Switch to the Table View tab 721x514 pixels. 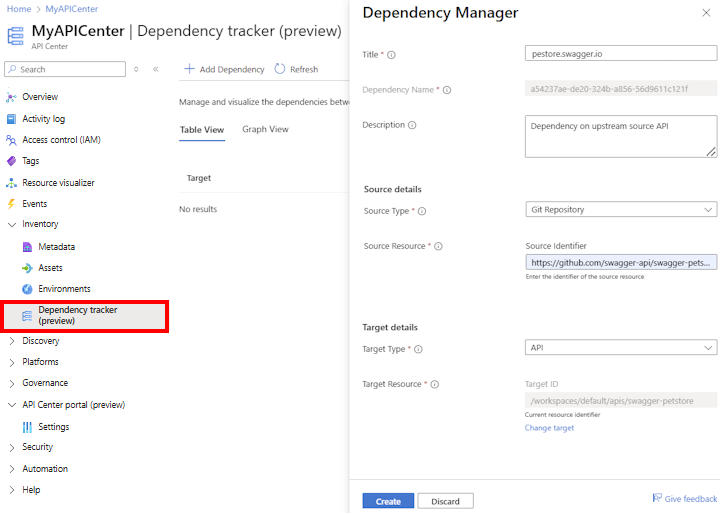pos(202,130)
